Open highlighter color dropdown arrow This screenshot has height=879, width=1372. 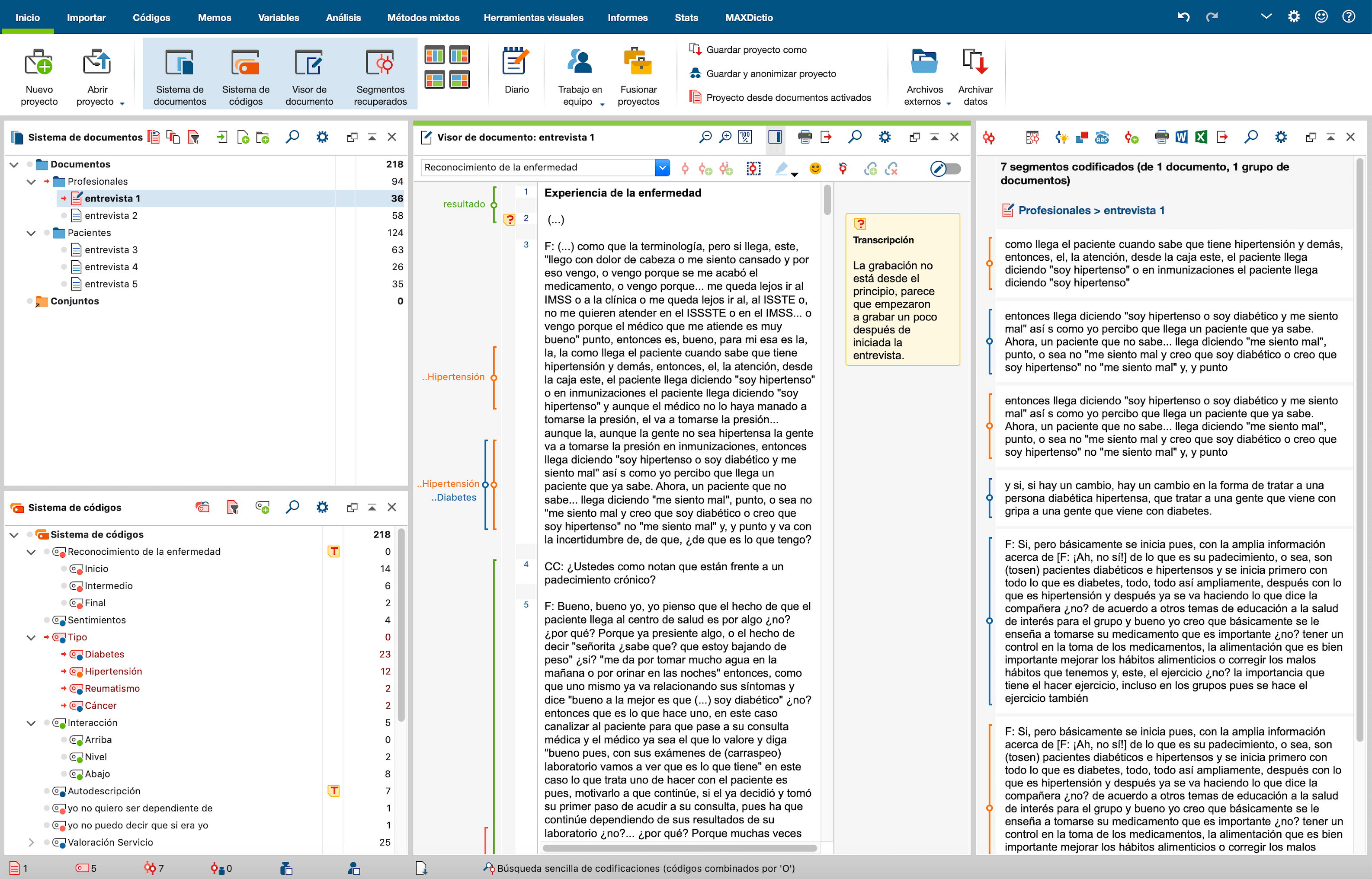pyautogui.click(x=794, y=174)
